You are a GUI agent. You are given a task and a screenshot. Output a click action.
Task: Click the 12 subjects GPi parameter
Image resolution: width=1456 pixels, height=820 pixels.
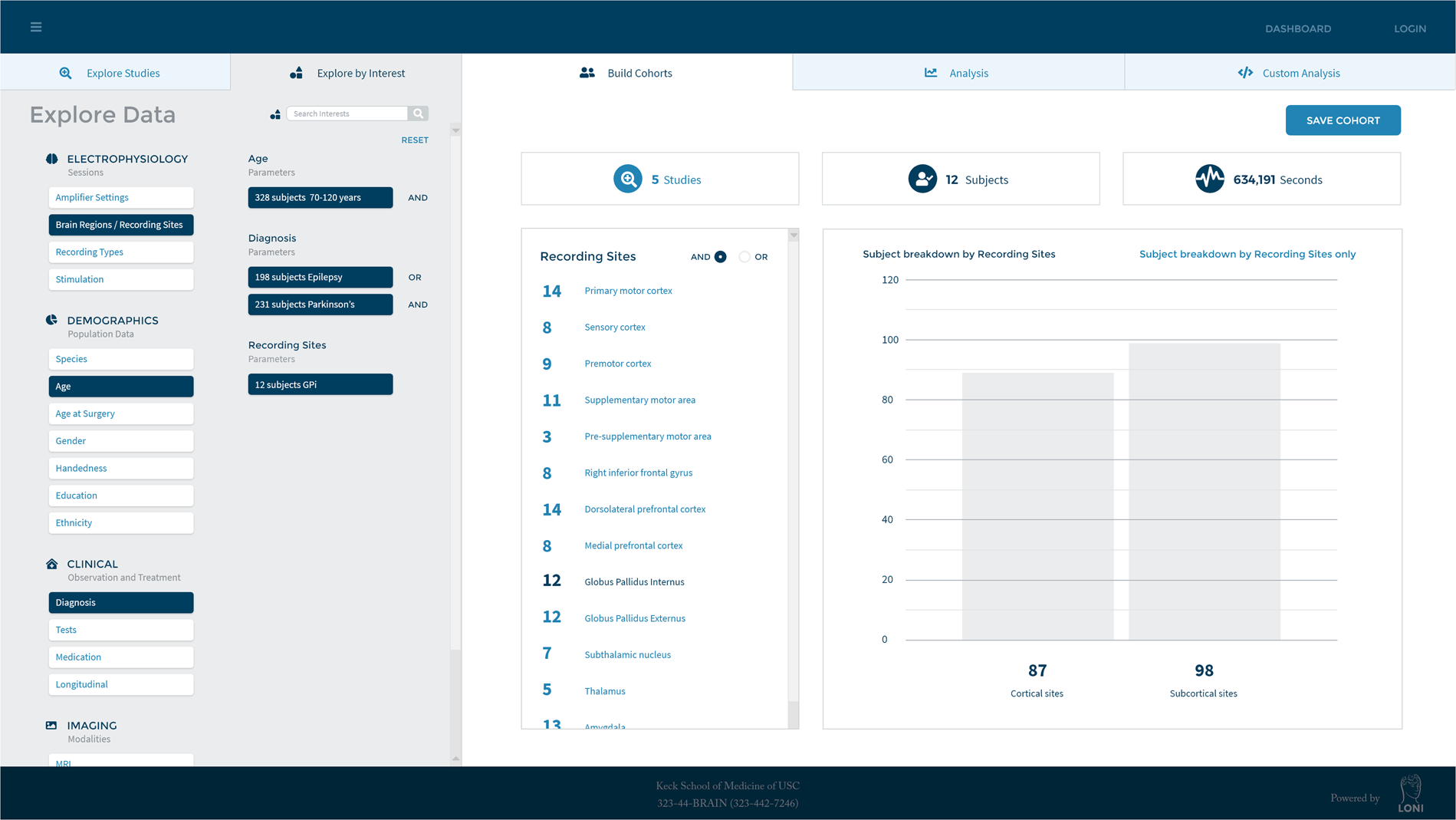[320, 384]
